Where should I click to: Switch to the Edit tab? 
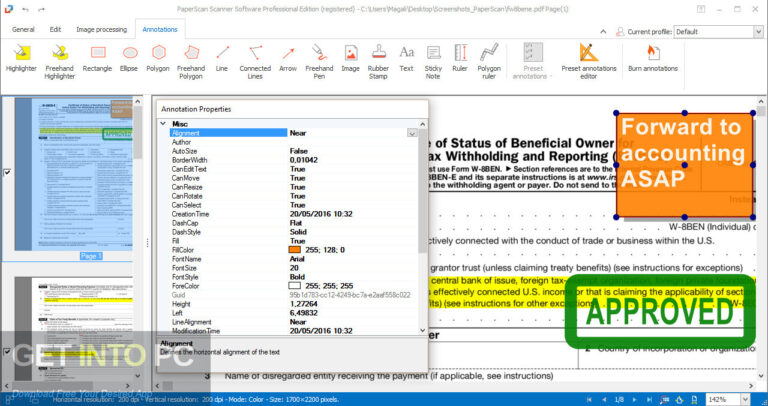(55, 29)
